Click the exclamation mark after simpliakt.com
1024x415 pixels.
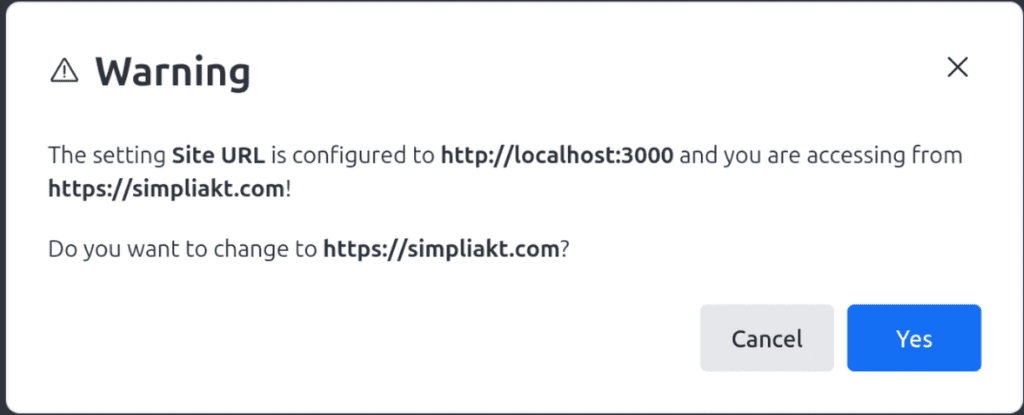(288, 189)
